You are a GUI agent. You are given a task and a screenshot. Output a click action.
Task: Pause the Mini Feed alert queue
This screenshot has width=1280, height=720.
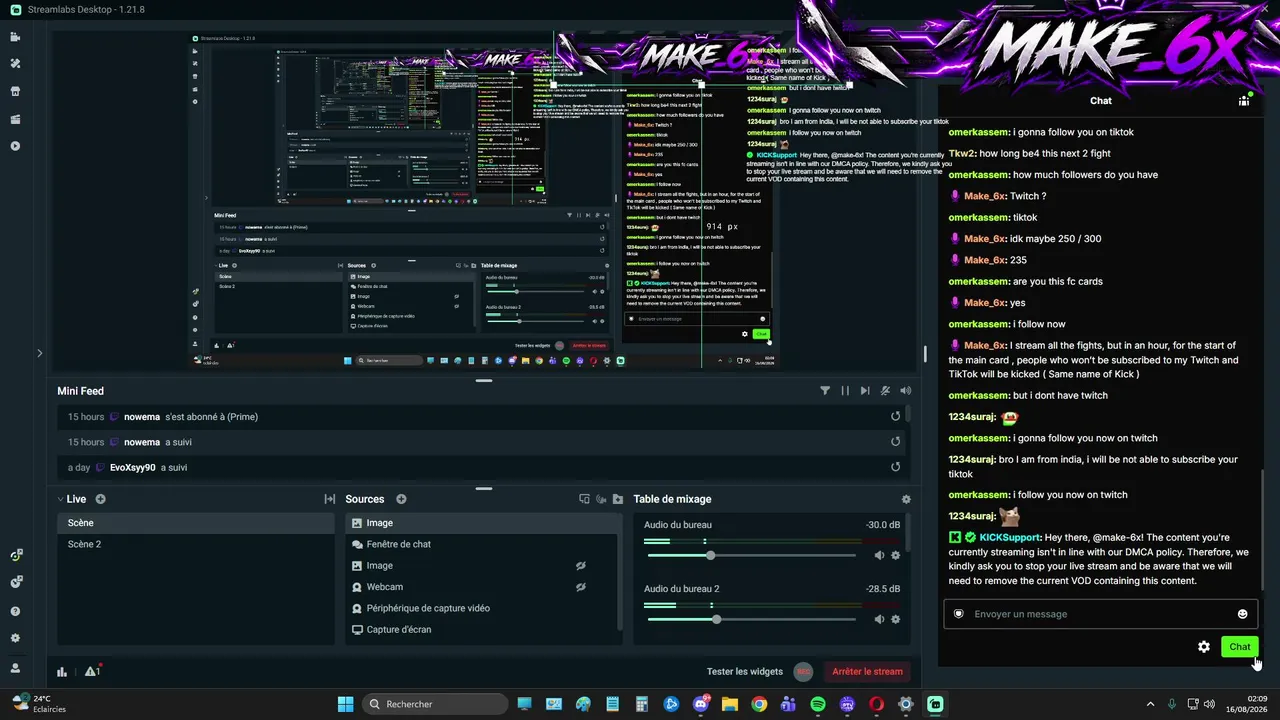coord(845,391)
